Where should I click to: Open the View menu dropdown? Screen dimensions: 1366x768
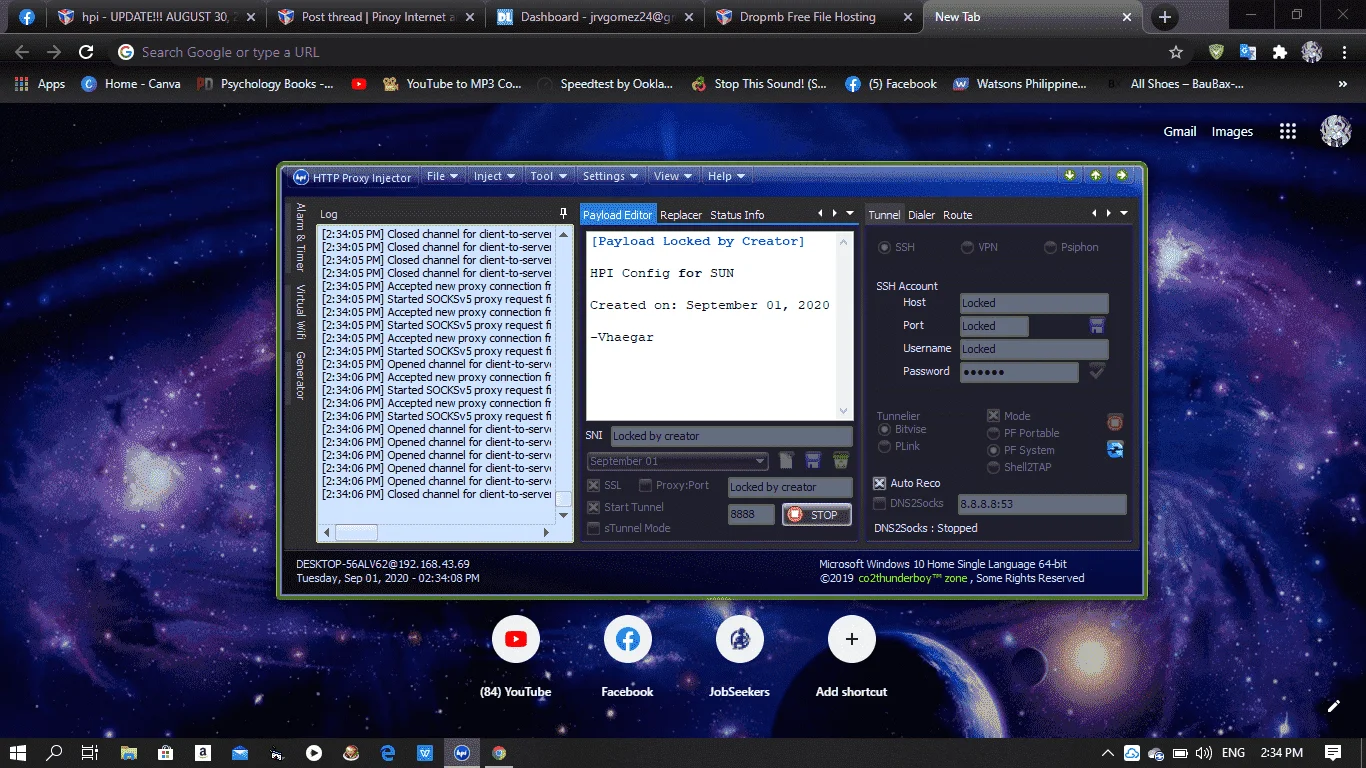click(x=673, y=176)
